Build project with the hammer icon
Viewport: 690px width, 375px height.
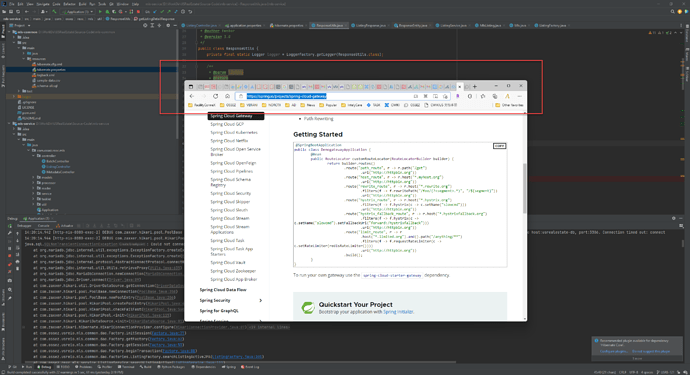54,11
